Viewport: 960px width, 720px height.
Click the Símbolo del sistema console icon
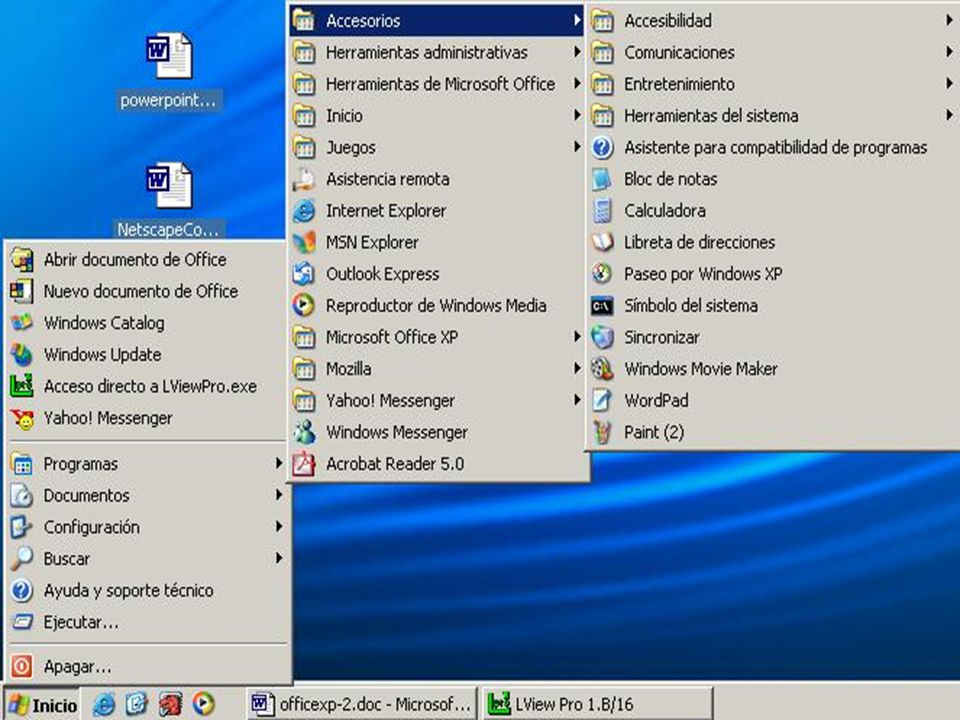pyautogui.click(x=602, y=306)
